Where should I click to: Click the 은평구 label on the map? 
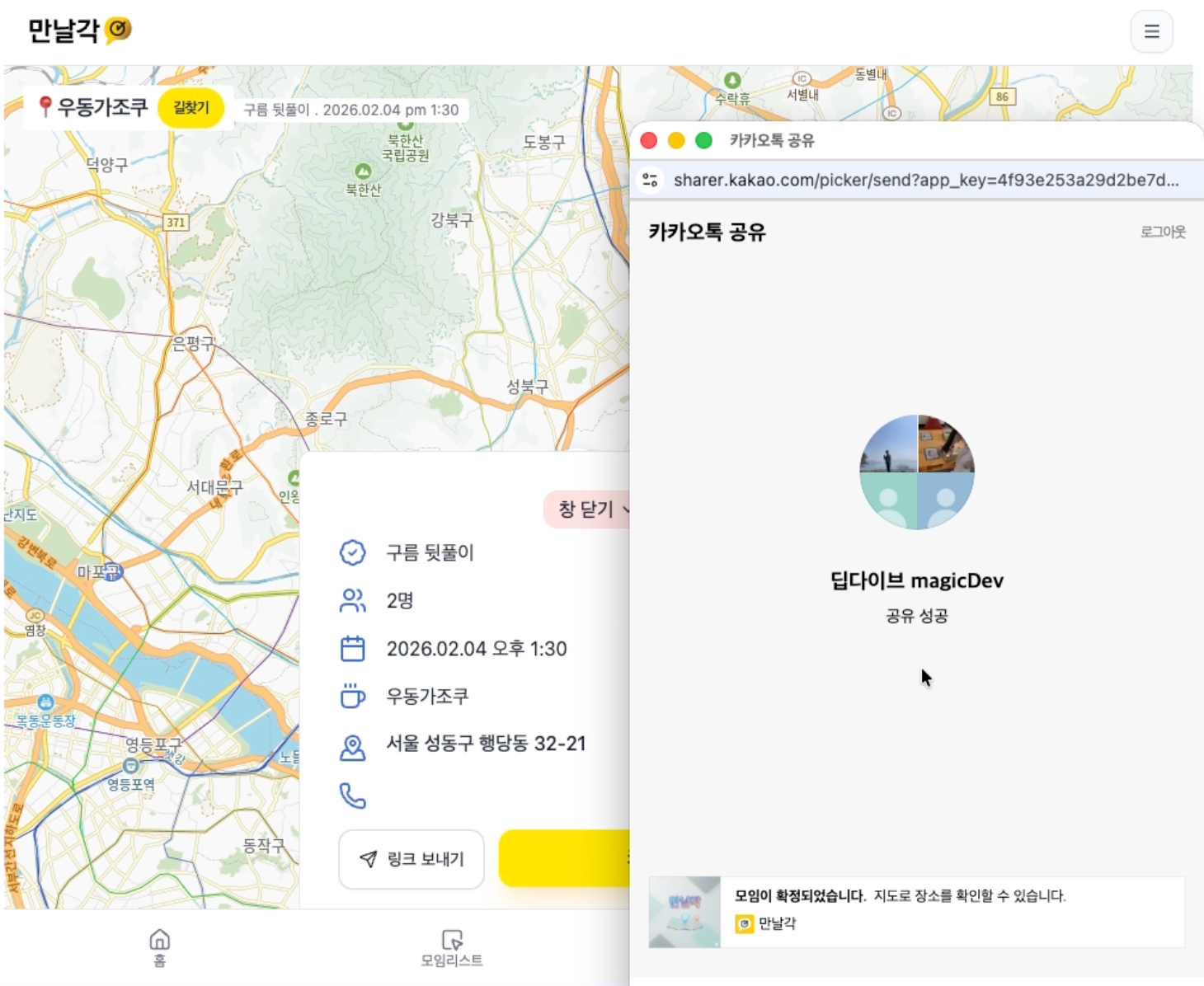click(x=193, y=344)
